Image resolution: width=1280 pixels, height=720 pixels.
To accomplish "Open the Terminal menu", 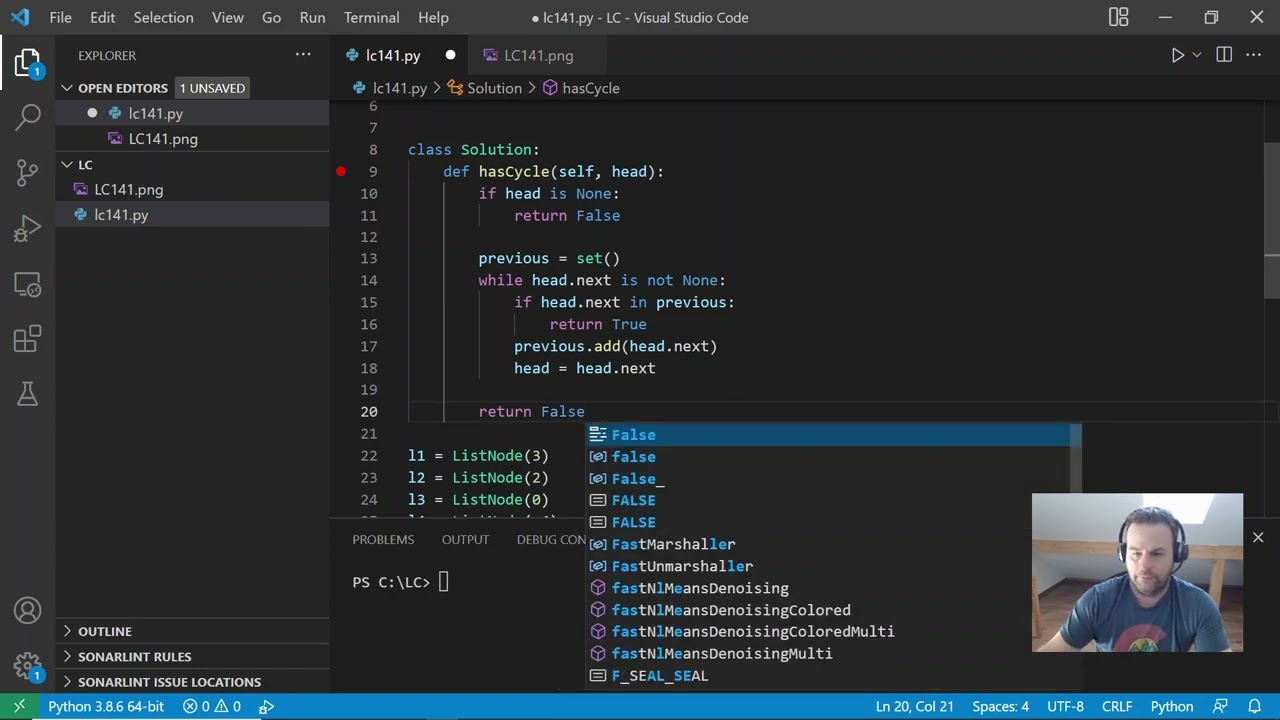I will (x=371, y=17).
